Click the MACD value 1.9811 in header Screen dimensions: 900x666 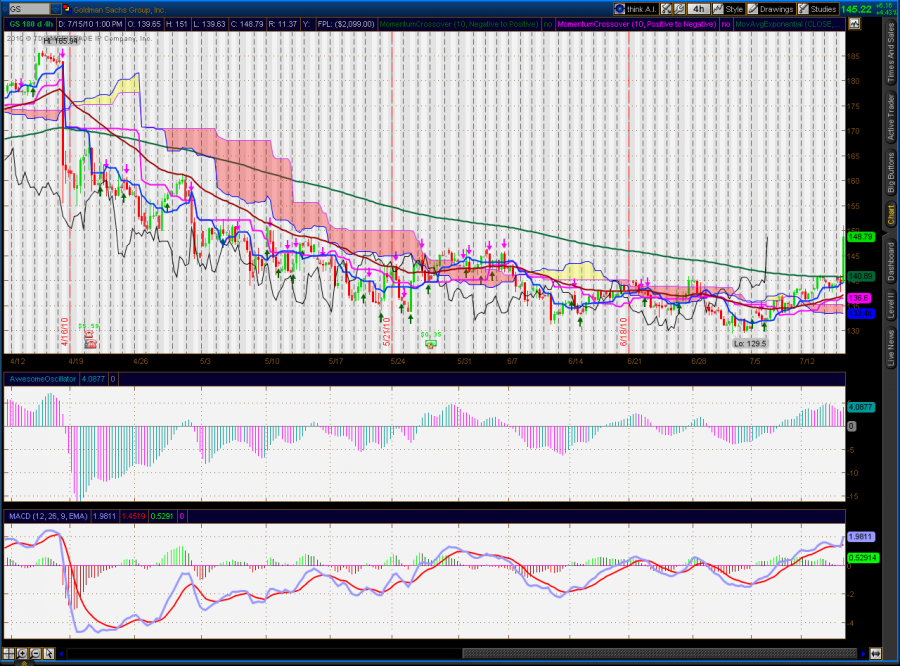[x=104, y=516]
